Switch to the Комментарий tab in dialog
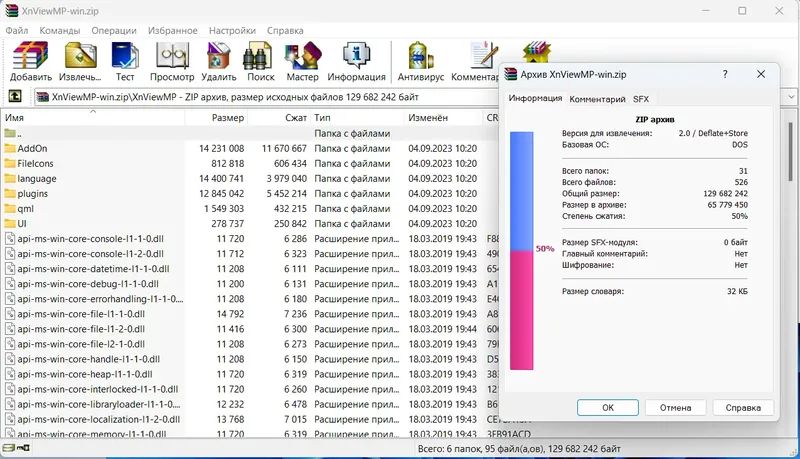 coord(597,99)
